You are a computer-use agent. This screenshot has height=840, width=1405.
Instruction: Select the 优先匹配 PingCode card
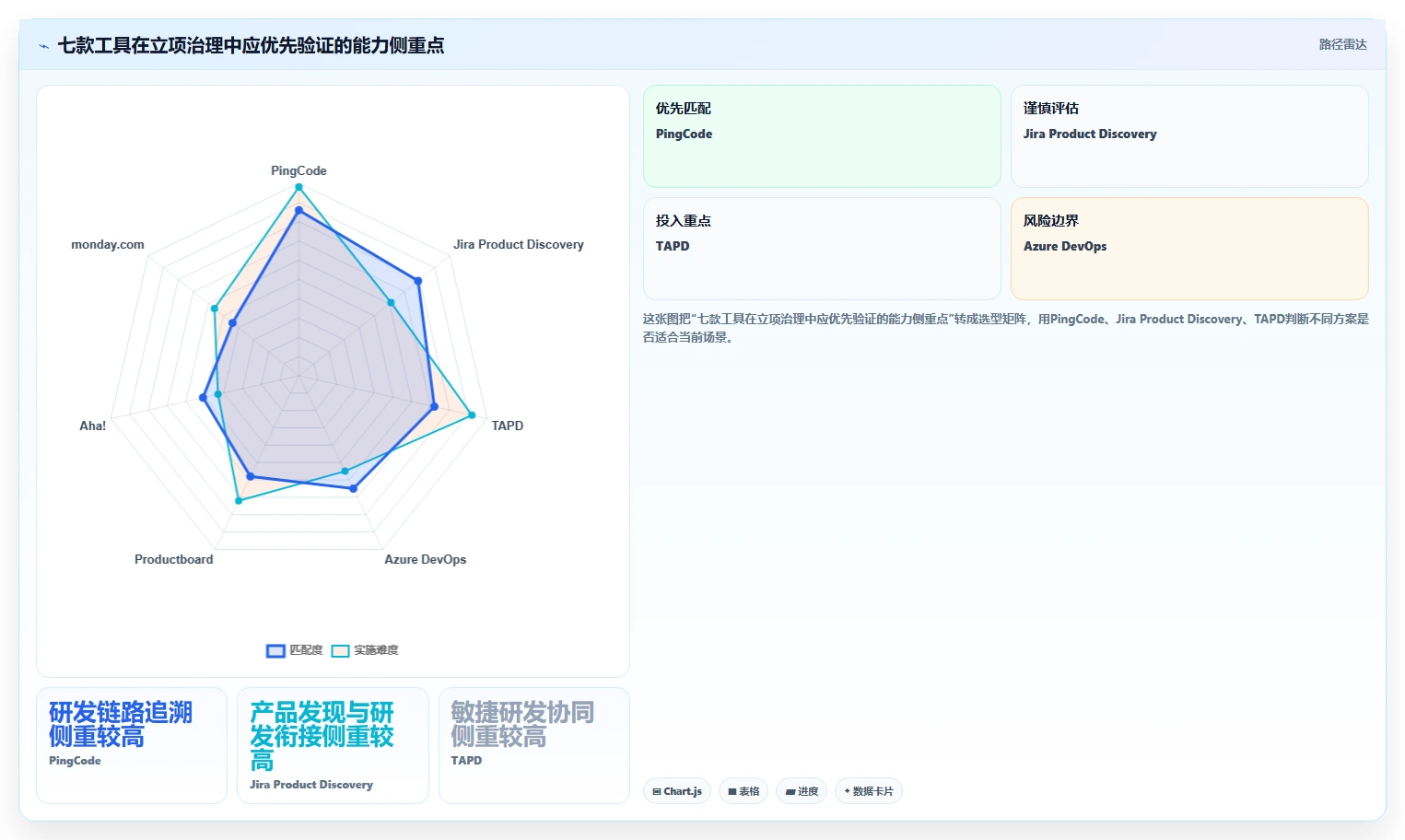822,136
